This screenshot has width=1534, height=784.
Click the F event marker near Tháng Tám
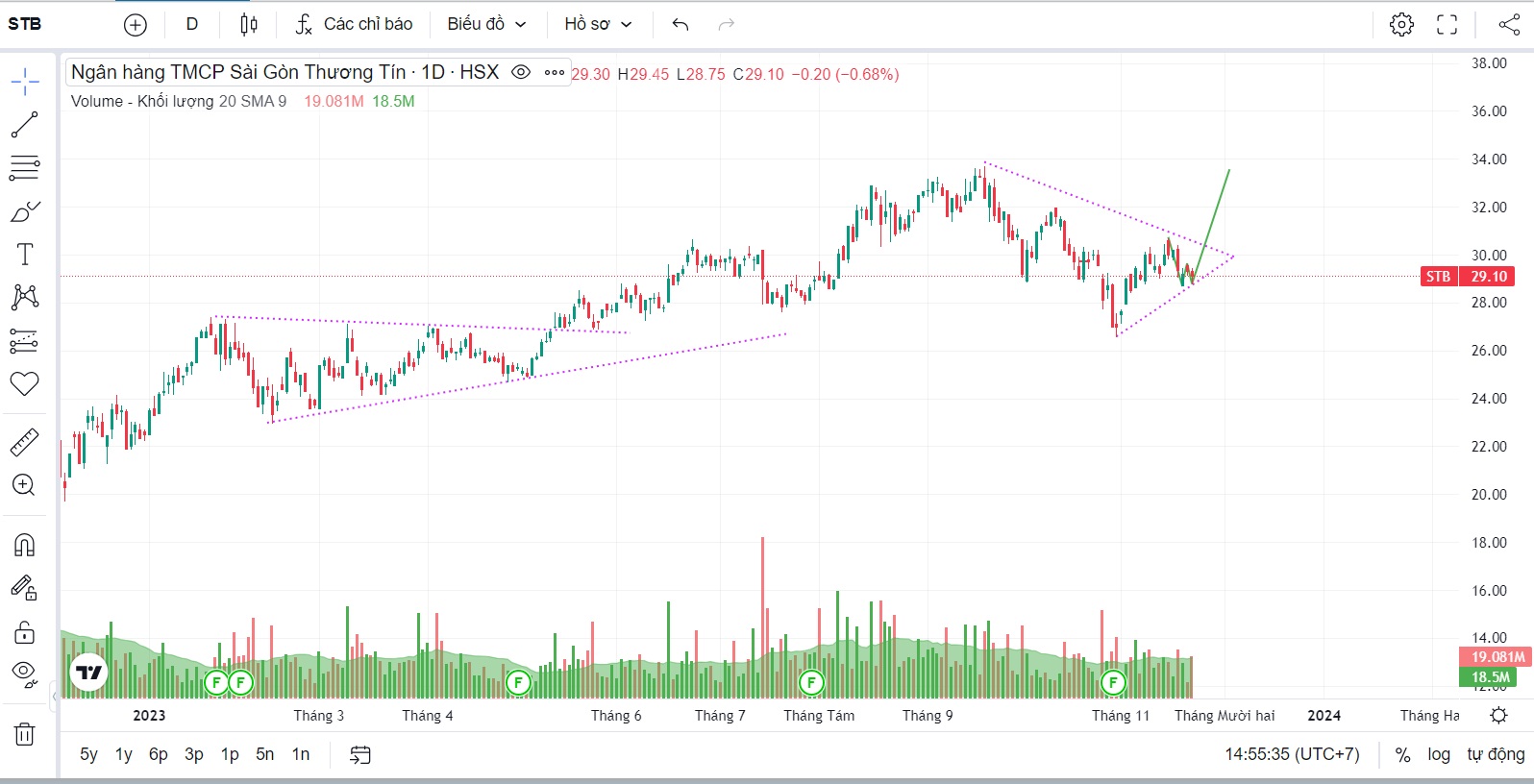pos(811,683)
